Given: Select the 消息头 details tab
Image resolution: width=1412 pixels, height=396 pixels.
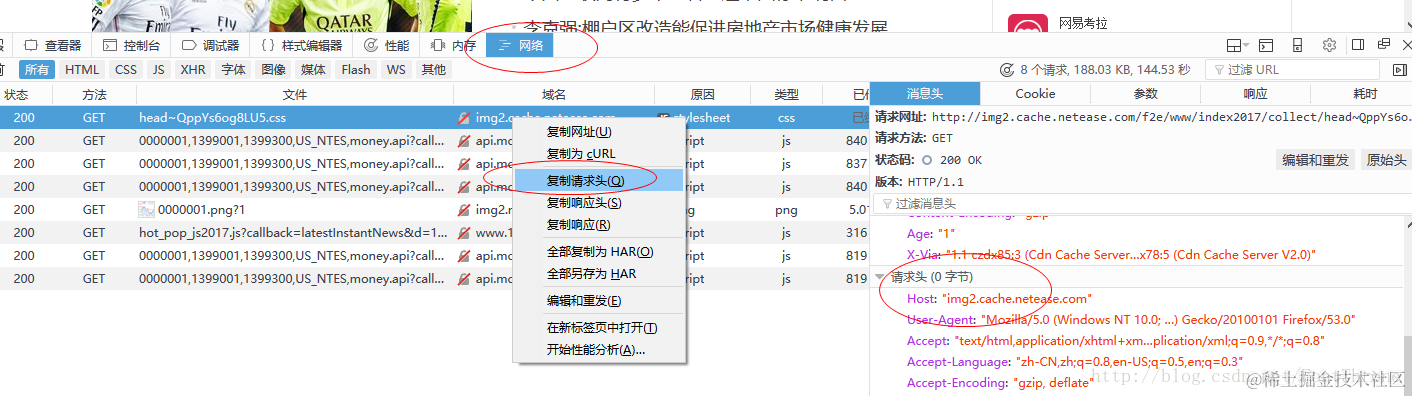Looking at the screenshot, I should pyautogui.click(x=925, y=93).
